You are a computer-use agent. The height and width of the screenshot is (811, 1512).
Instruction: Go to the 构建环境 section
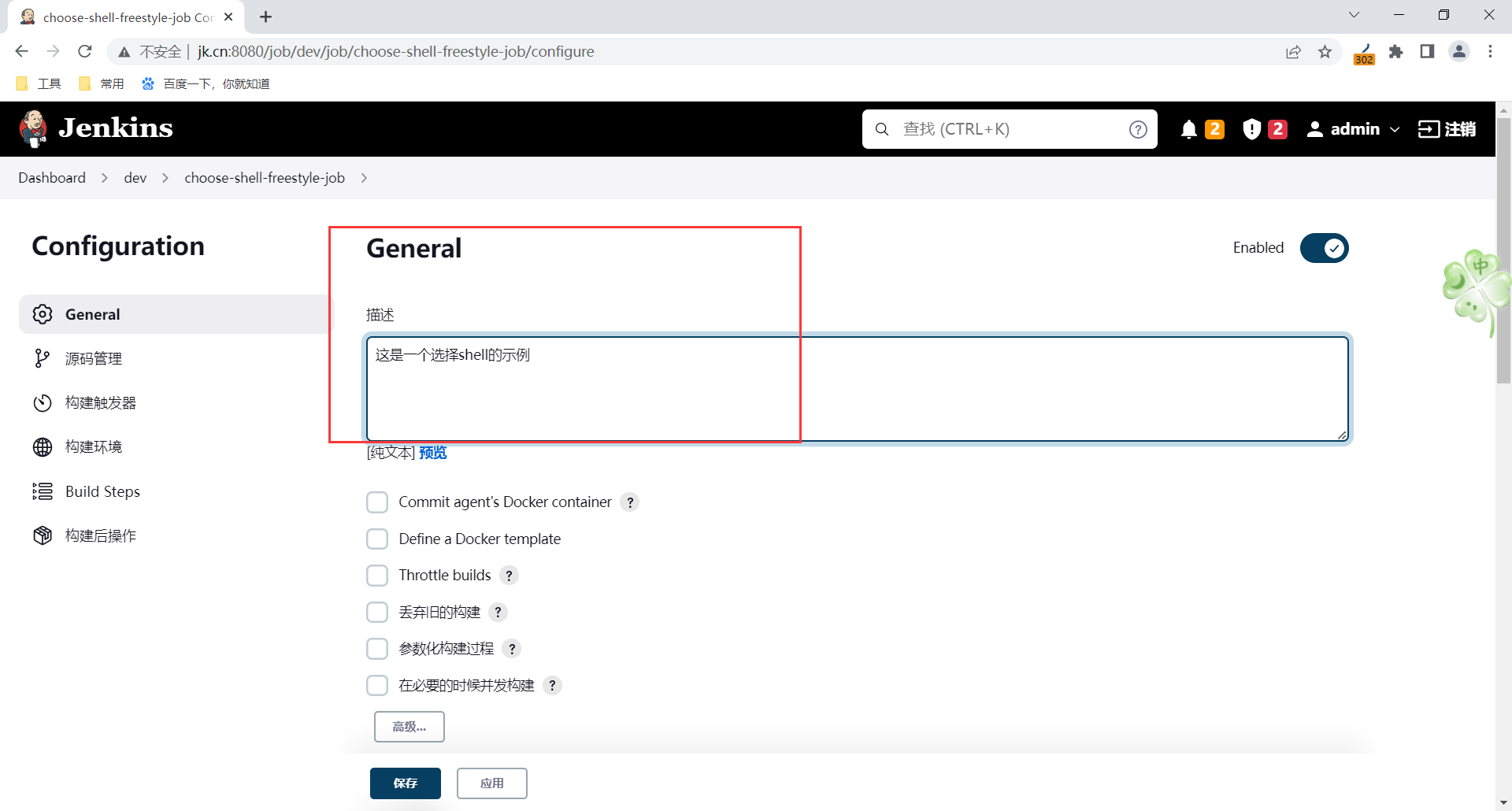click(x=176, y=447)
